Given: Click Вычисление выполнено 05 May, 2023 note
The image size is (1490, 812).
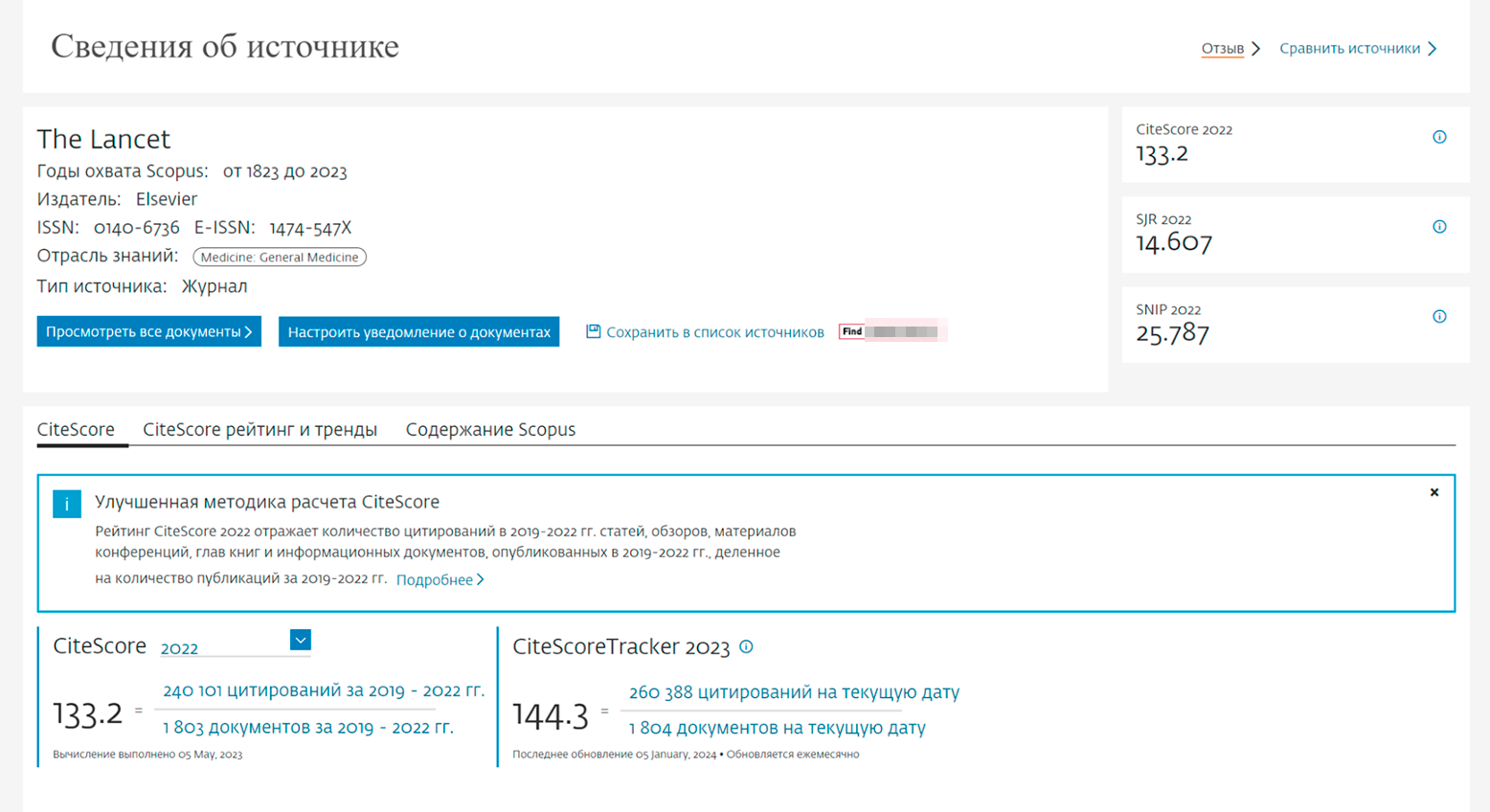Looking at the screenshot, I should click(x=147, y=755).
